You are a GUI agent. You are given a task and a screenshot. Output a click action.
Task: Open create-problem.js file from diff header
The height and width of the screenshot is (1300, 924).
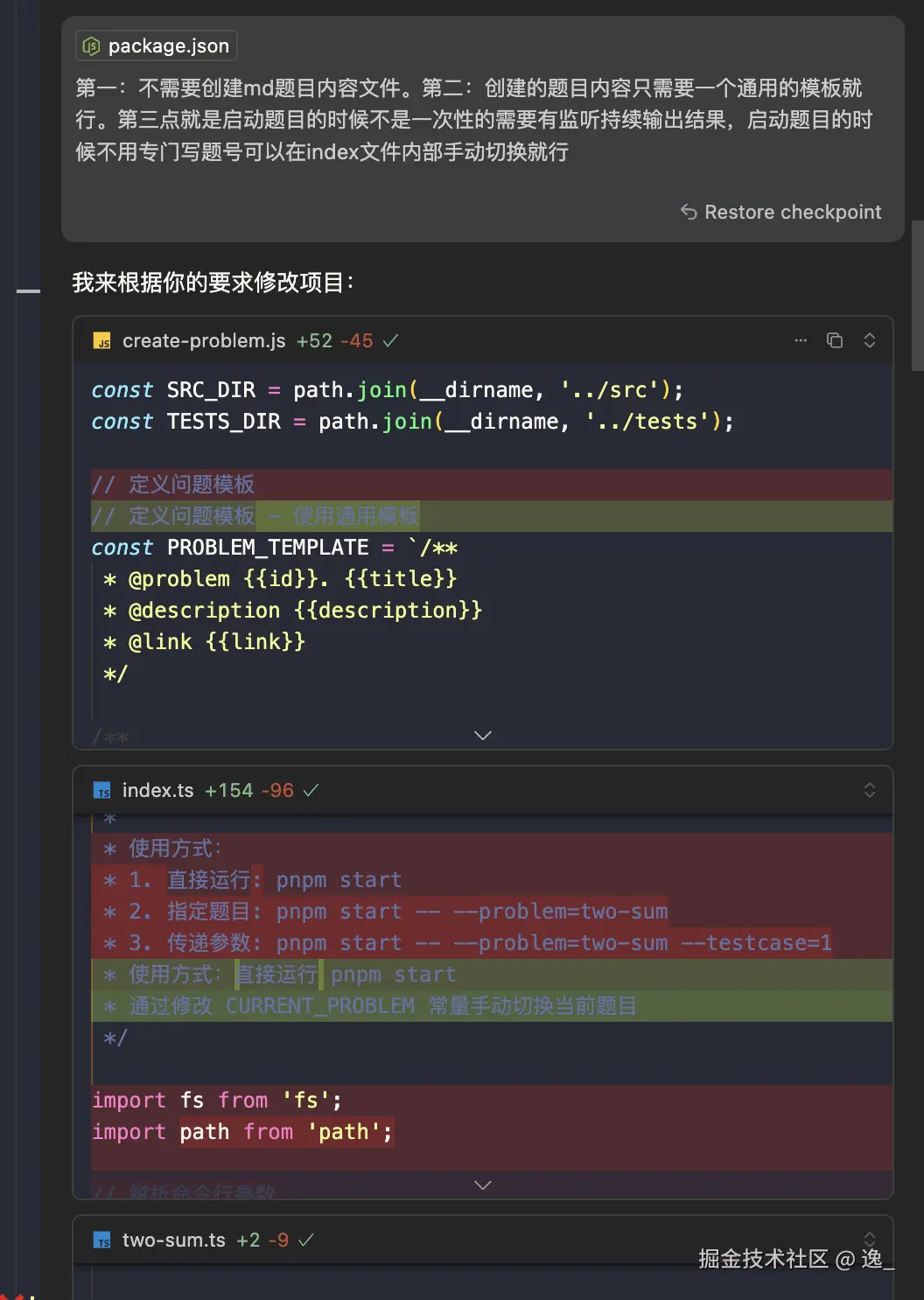[x=204, y=340]
